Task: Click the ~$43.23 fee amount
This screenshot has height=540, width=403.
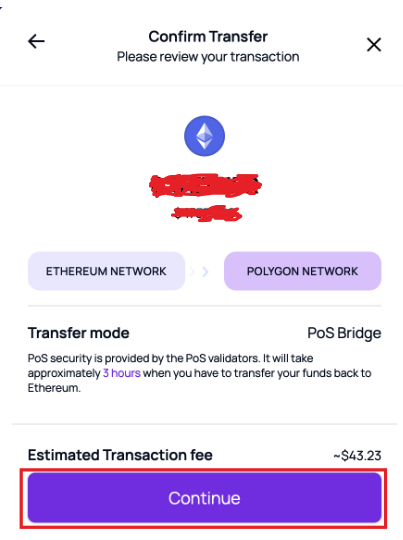Action: [x=357, y=455]
